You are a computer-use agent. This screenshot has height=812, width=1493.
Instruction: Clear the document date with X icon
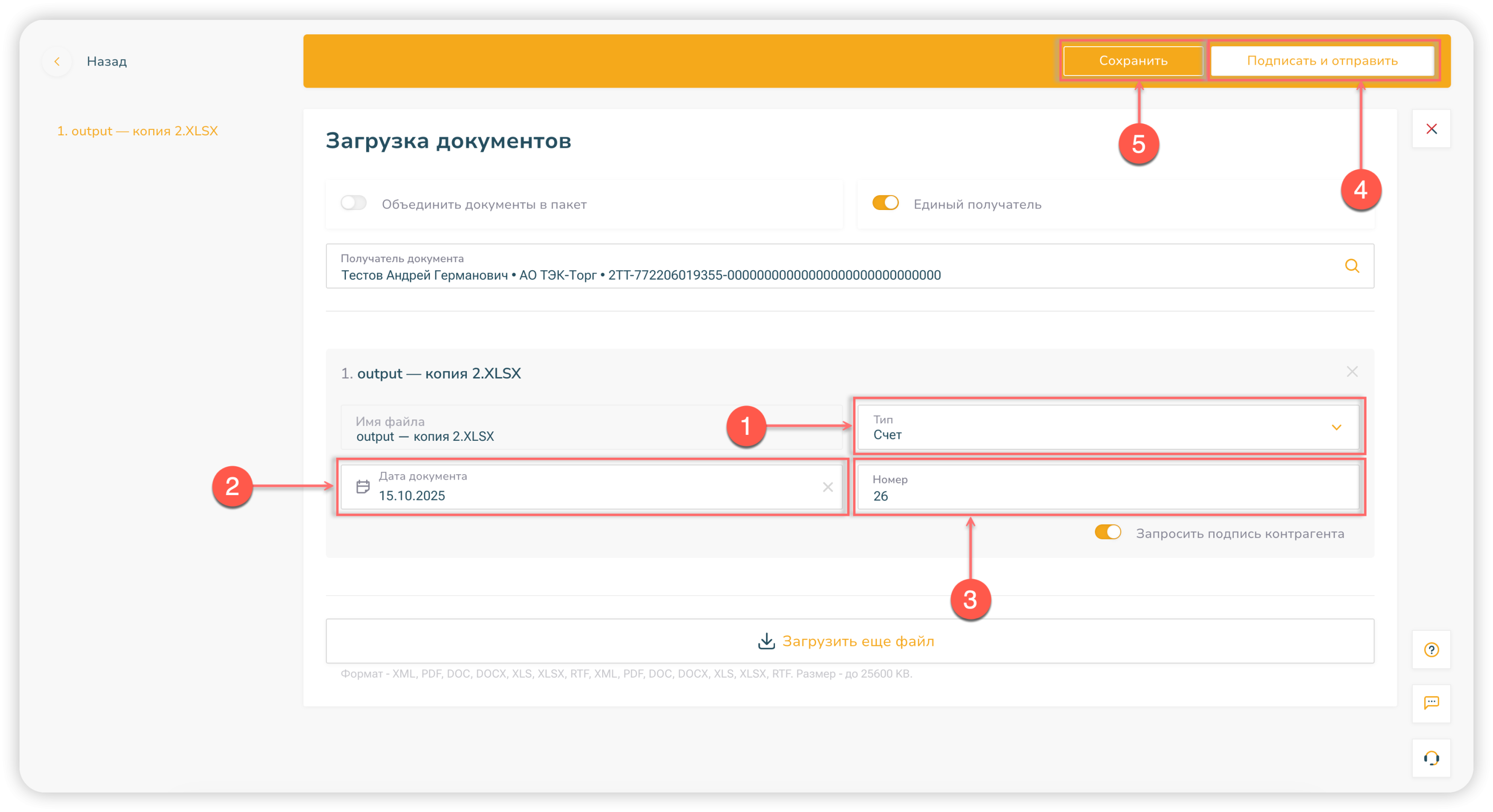[x=828, y=487]
